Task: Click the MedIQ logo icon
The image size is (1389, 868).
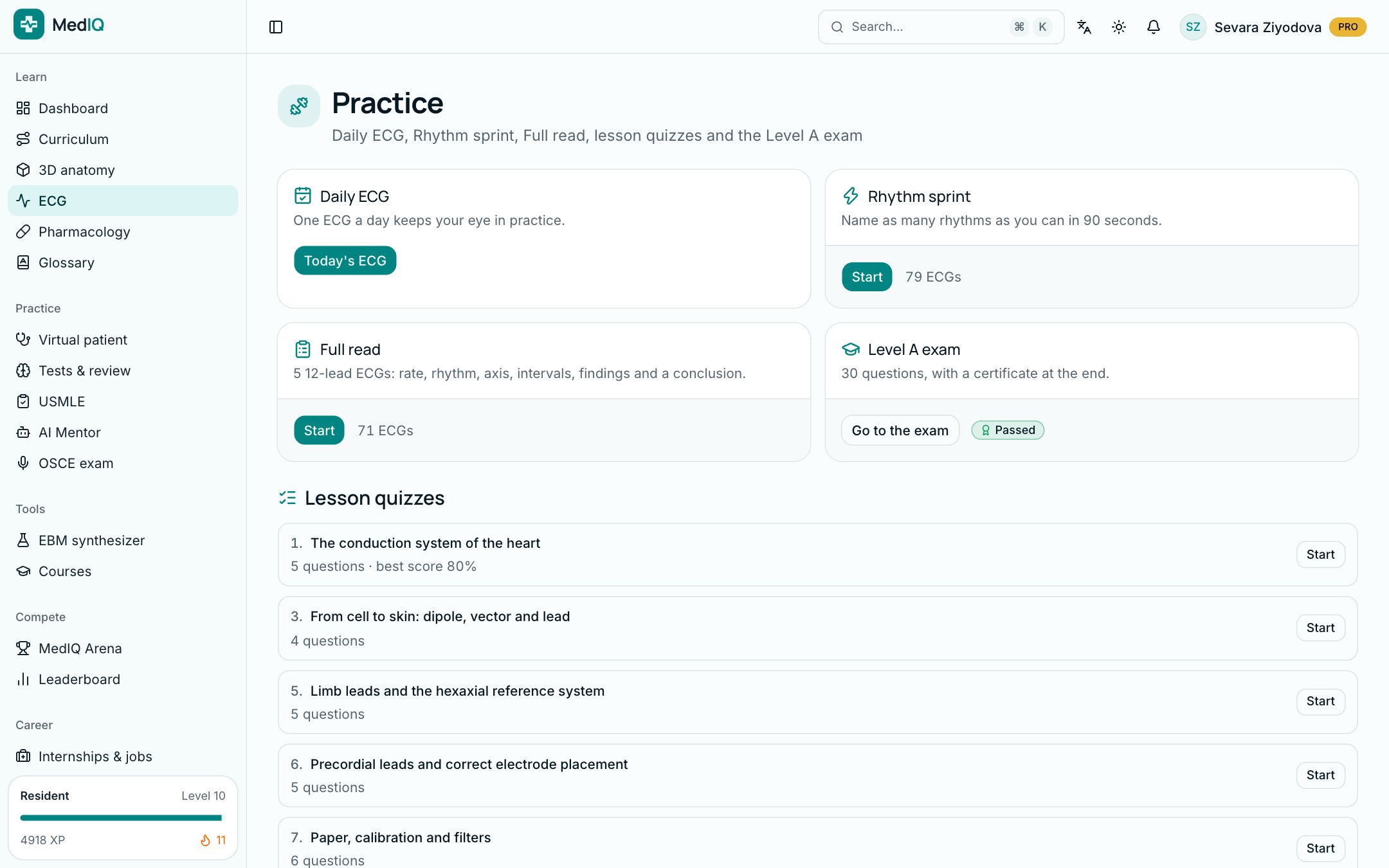Action: [29, 24]
